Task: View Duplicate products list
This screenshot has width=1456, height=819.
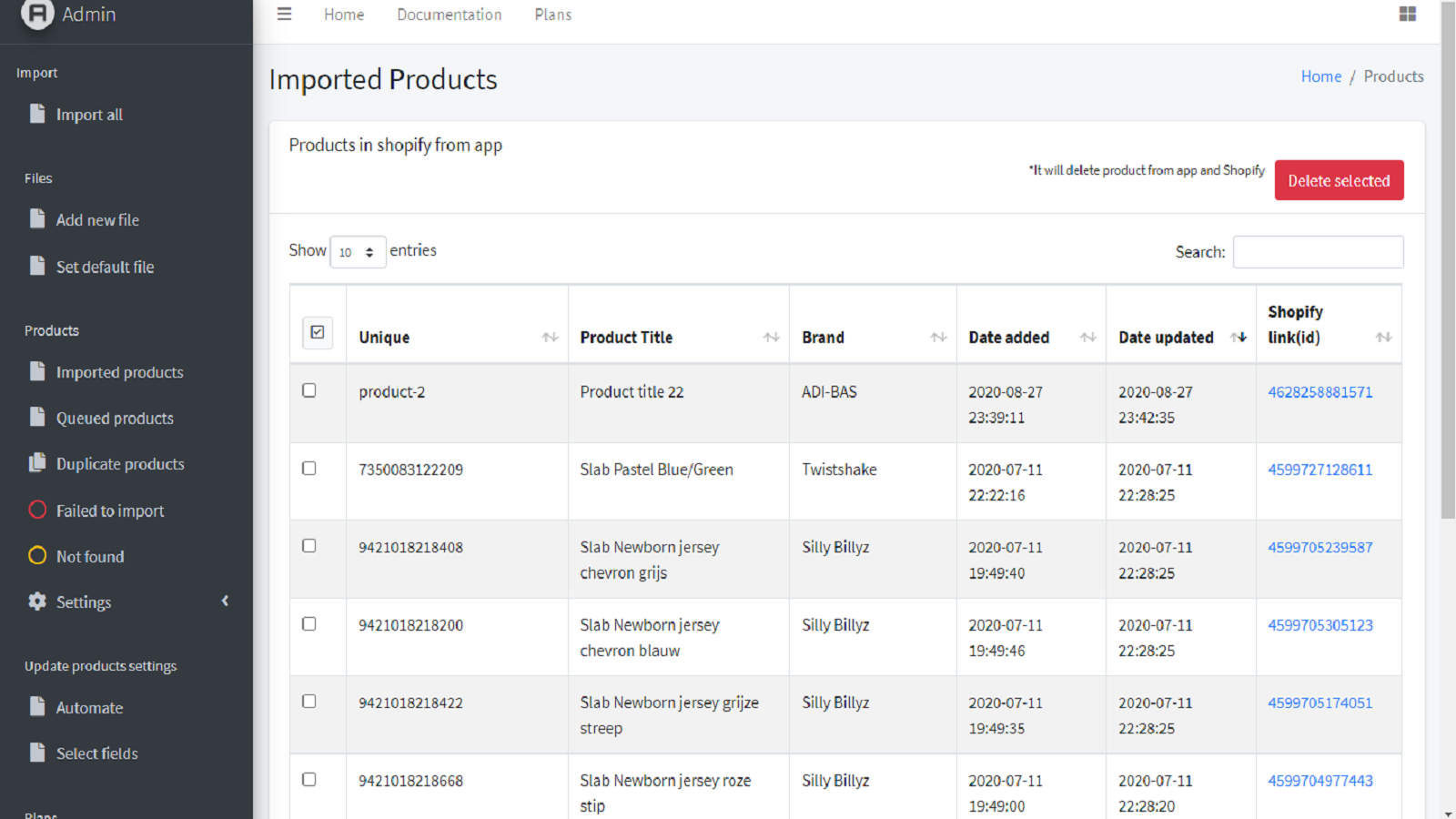Action: pos(119,463)
